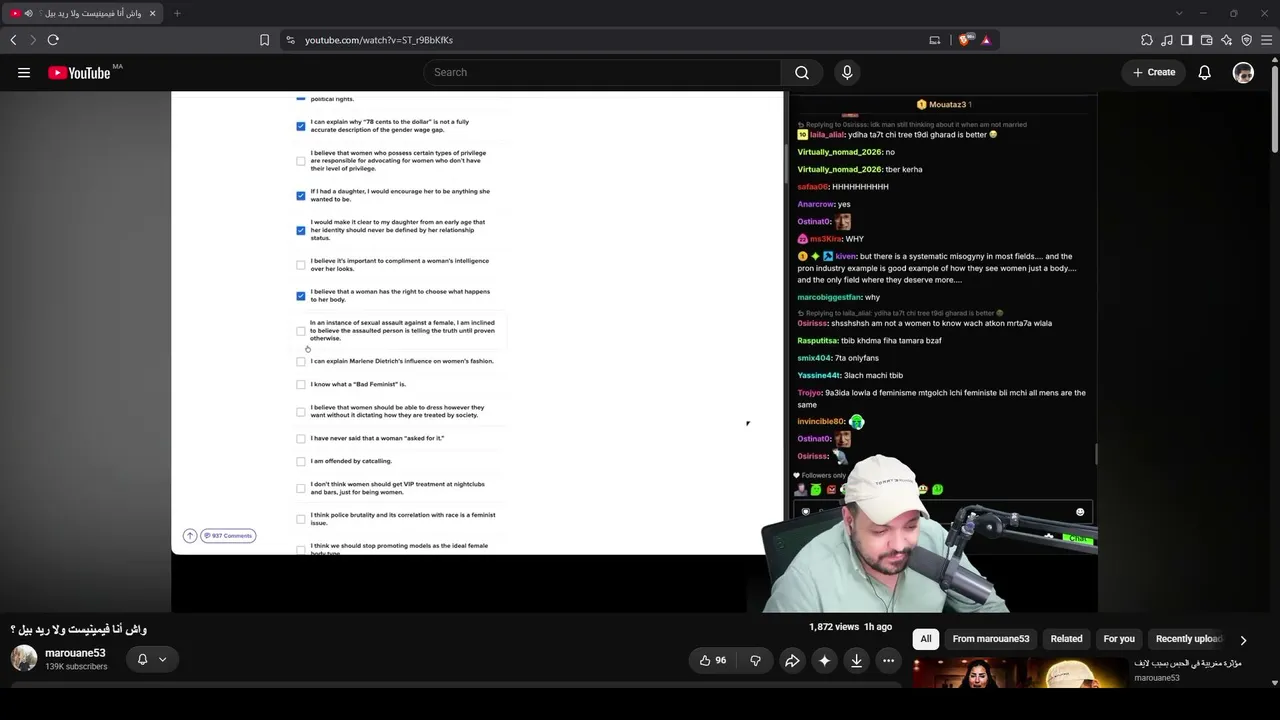The image size is (1280, 720).
Task: Check the 'I know what a Bad Feminist is' box
Action: [301, 385]
